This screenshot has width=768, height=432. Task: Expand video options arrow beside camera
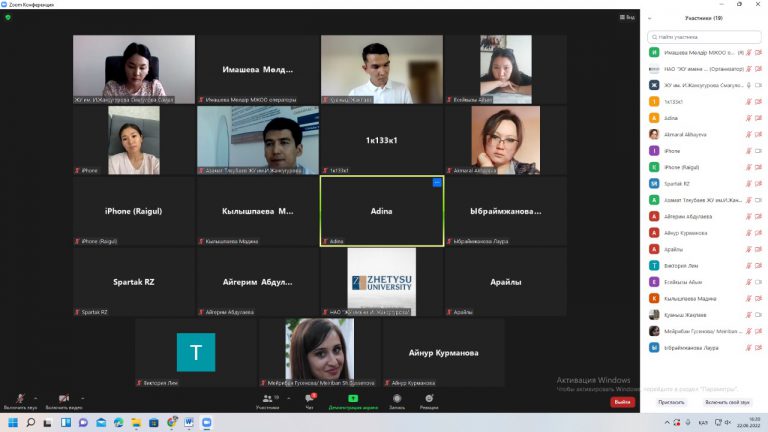point(81,396)
